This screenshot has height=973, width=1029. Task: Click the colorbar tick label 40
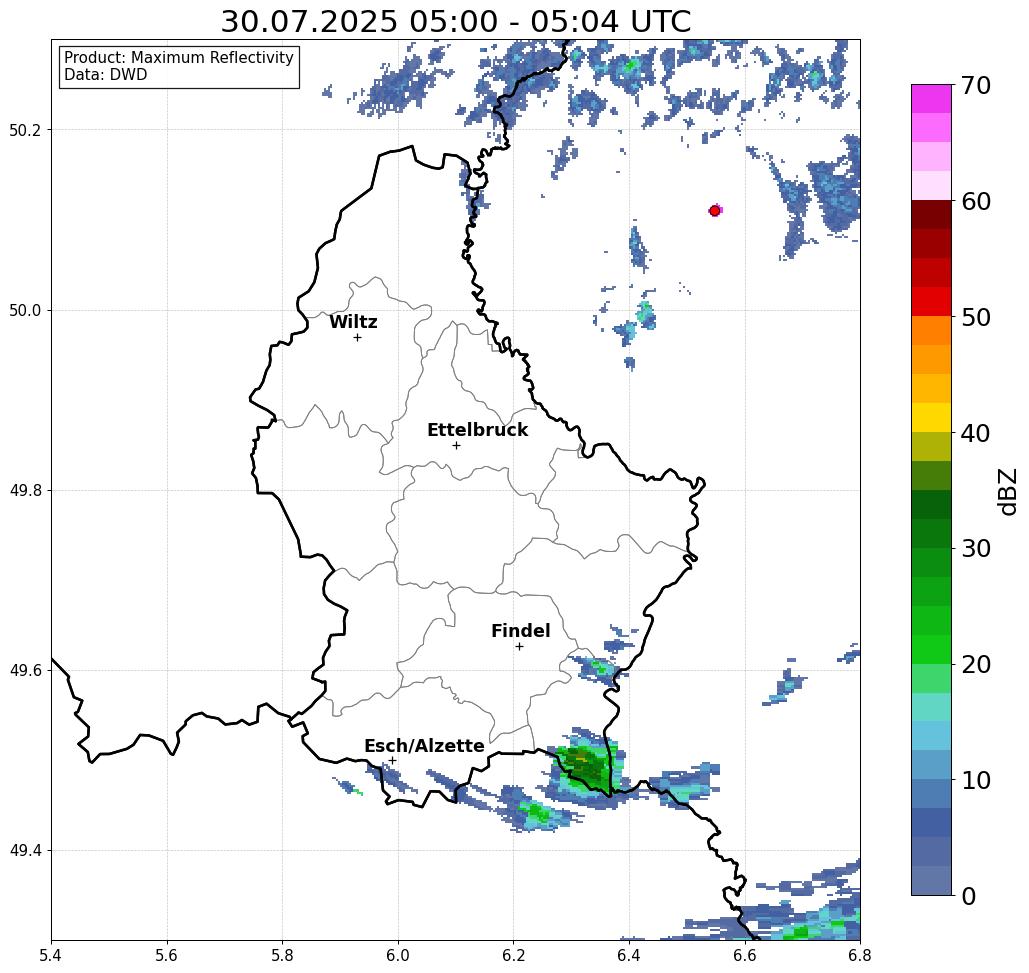coord(976,433)
